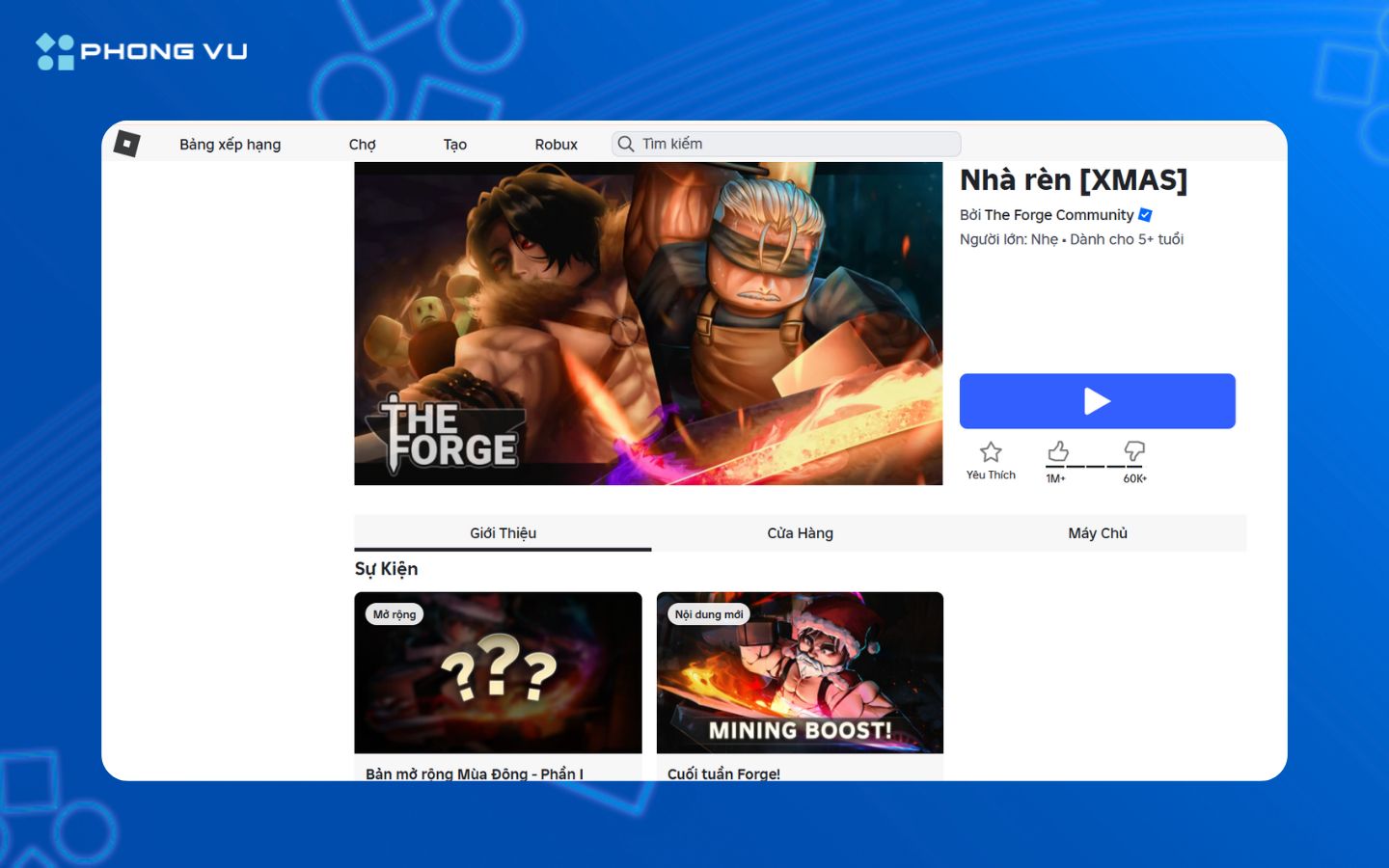Viewport: 1389px width, 868px height.
Task: Open the Chợ menu item
Action: click(x=363, y=145)
